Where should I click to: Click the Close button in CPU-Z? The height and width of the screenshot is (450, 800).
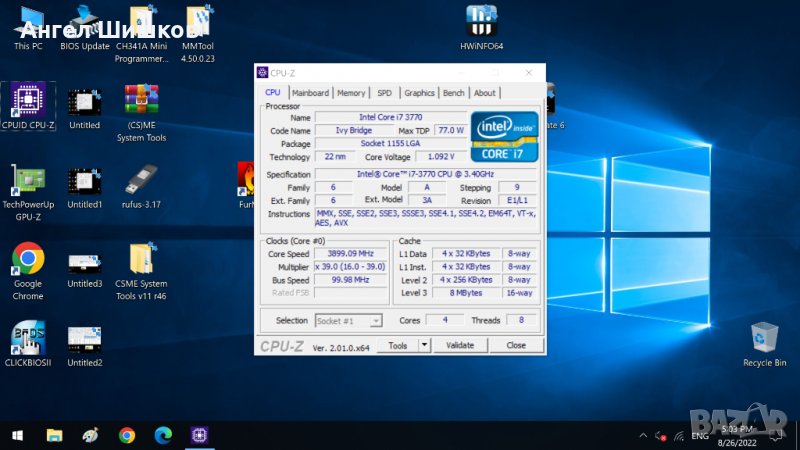click(x=515, y=345)
